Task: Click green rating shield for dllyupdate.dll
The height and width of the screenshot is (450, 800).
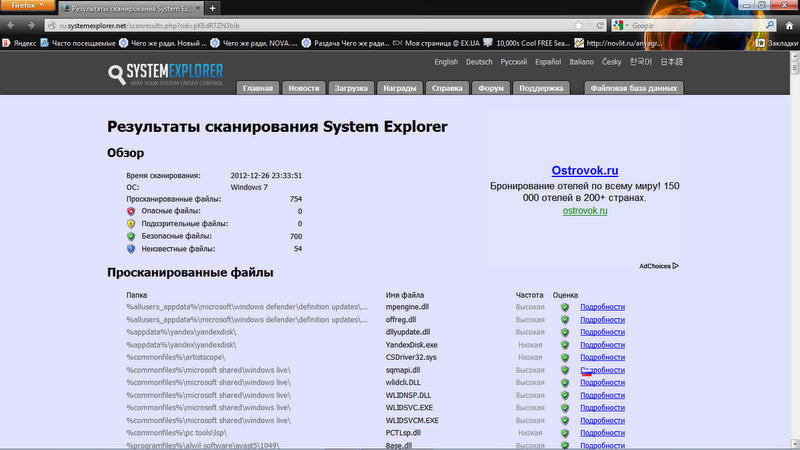Action: (565, 332)
